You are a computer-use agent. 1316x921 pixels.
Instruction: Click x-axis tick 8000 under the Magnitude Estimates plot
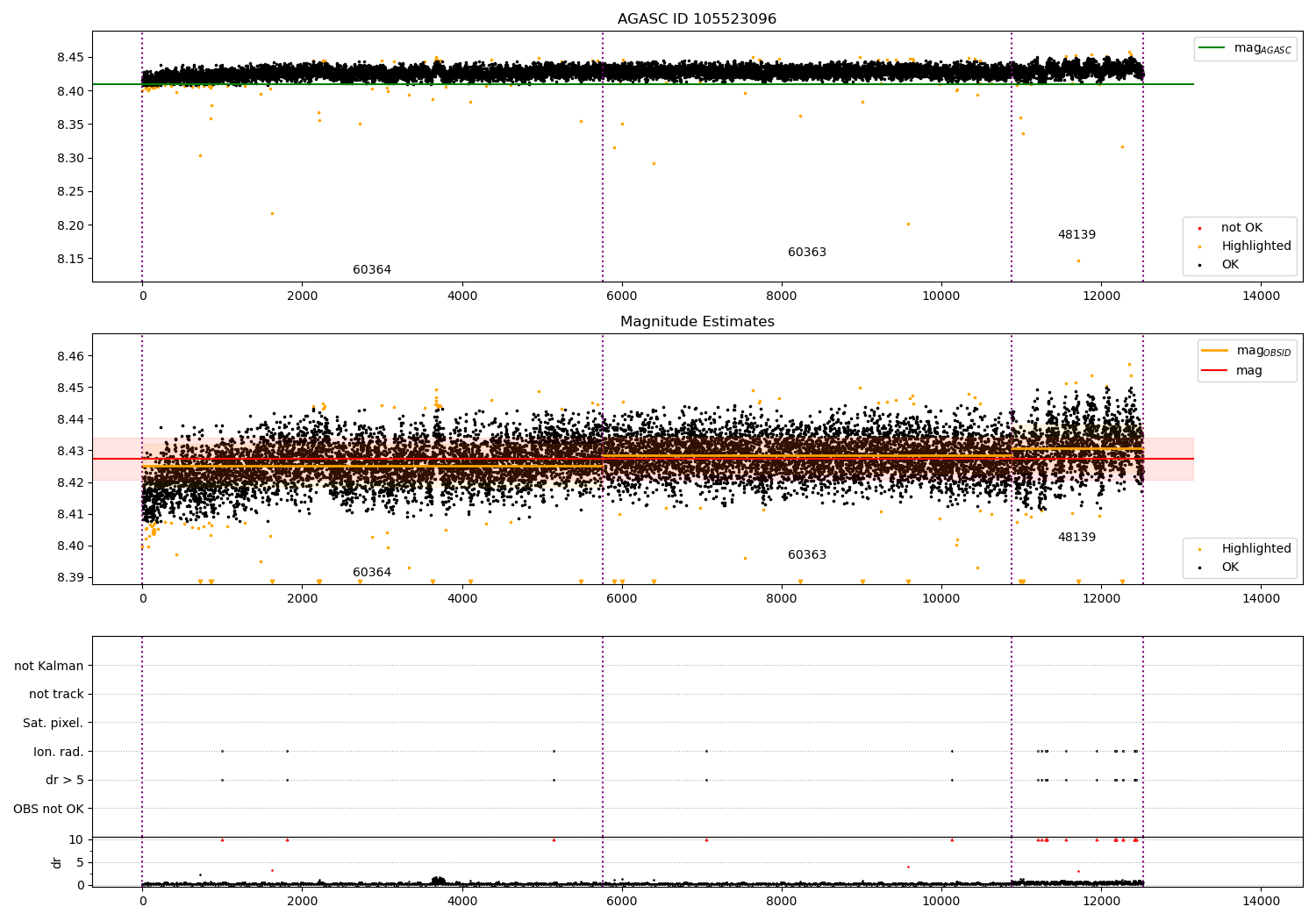(x=782, y=599)
